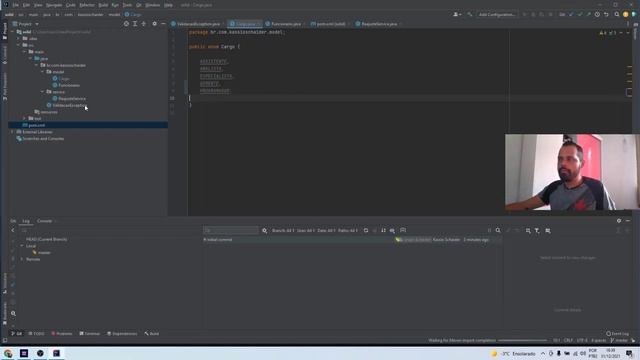
Task: Click the Maven import progress bar
Action: 522,340
